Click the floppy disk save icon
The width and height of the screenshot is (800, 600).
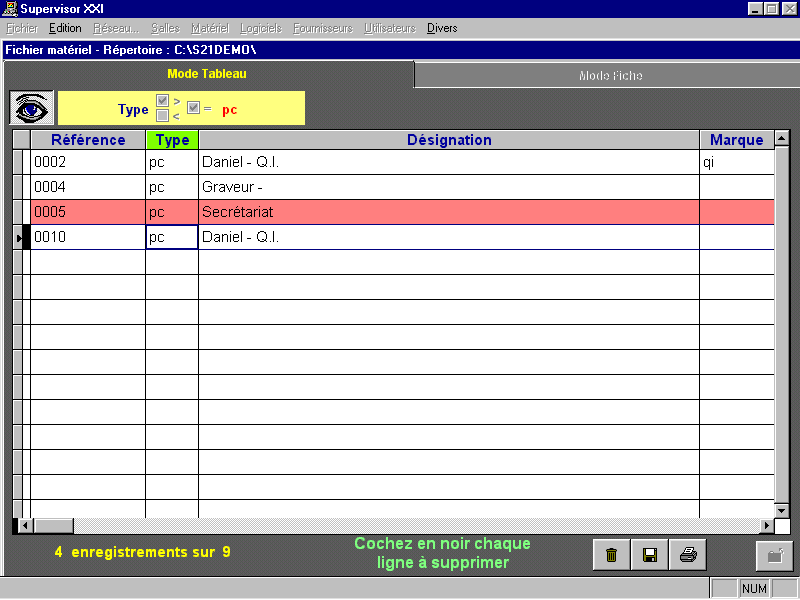click(x=649, y=555)
